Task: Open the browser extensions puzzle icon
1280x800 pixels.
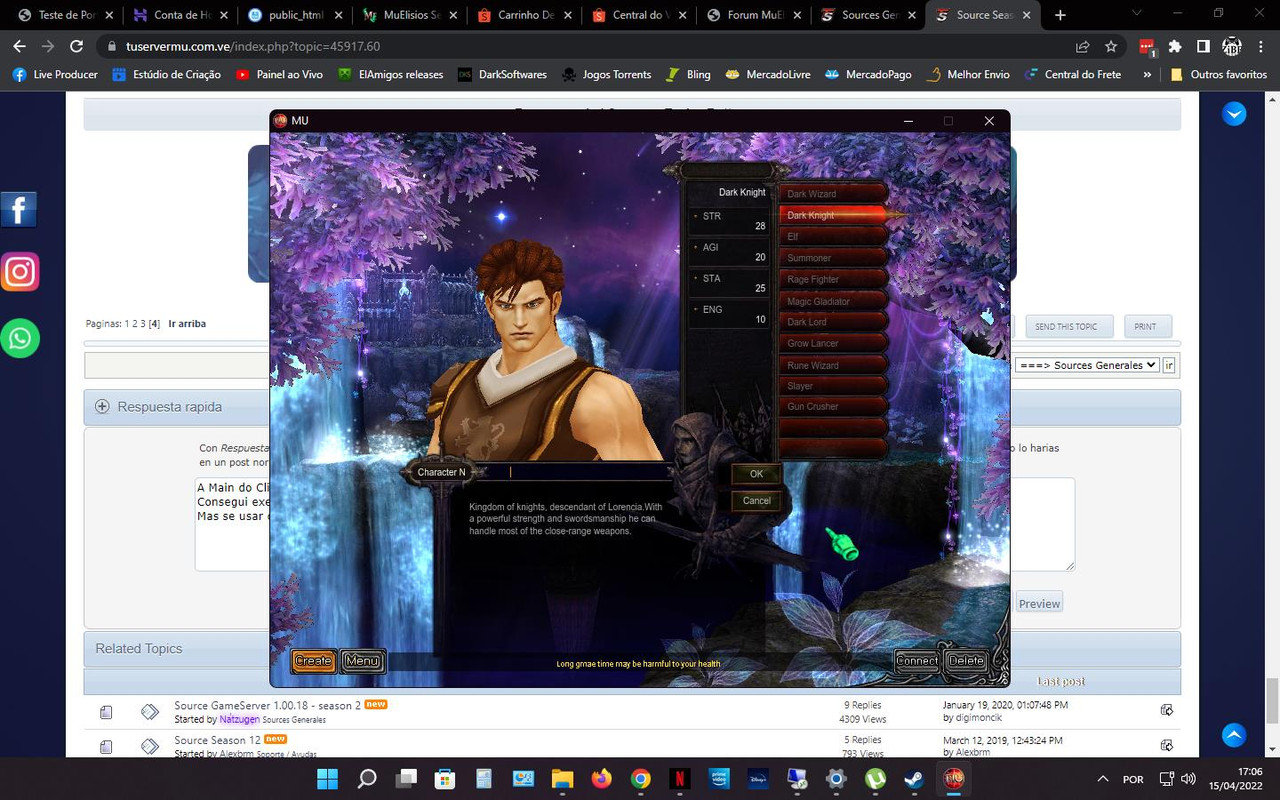Action: (1175, 46)
